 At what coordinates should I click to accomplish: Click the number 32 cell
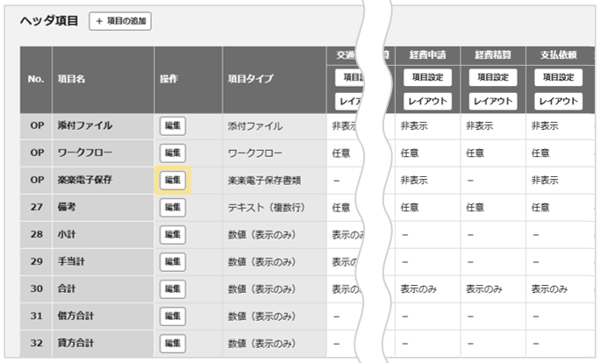click(x=37, y=343)
